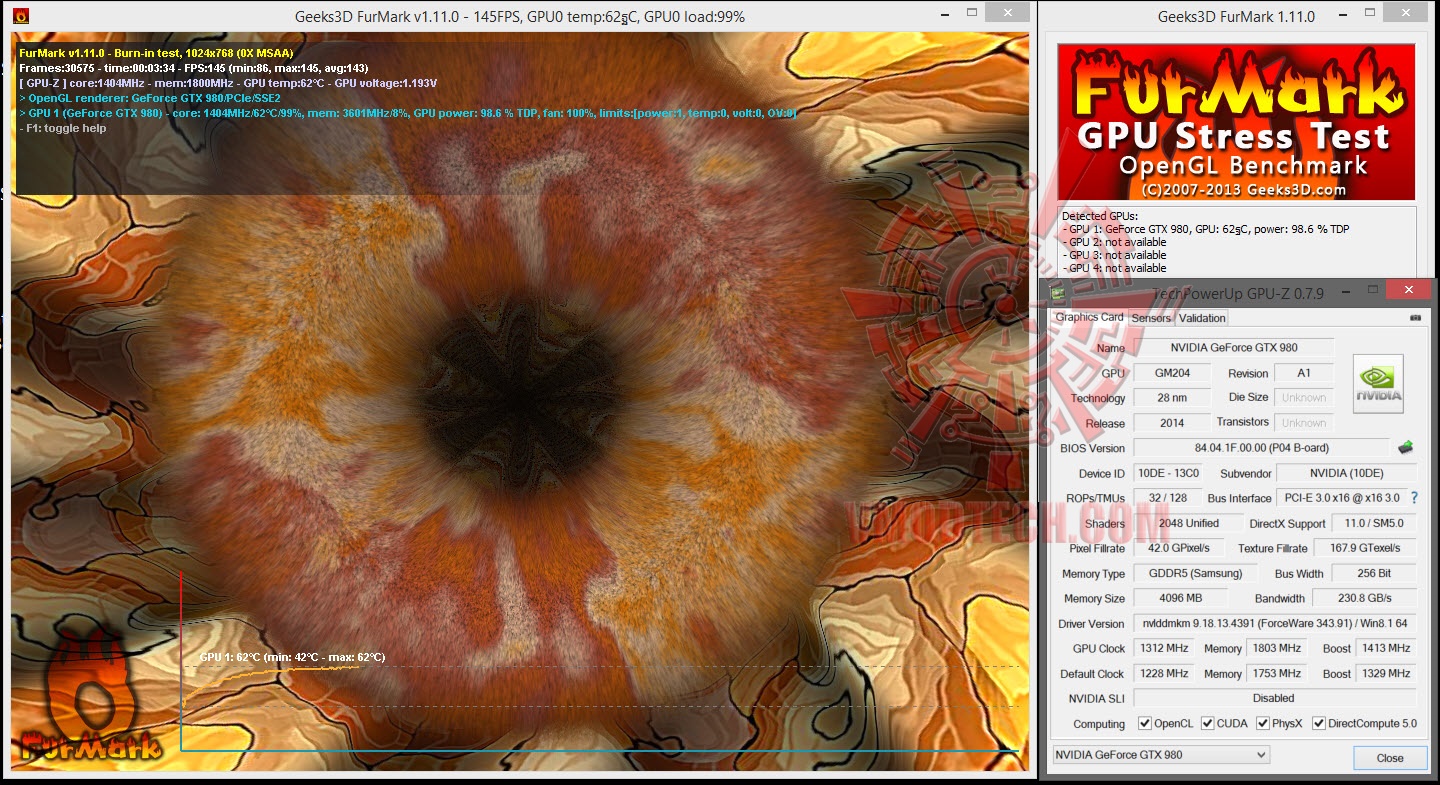The width and height of the screenshot is (1440, 785).
Task: Click the NVIDIA SLI field showing Disabled
Action: pos(1275,698)
